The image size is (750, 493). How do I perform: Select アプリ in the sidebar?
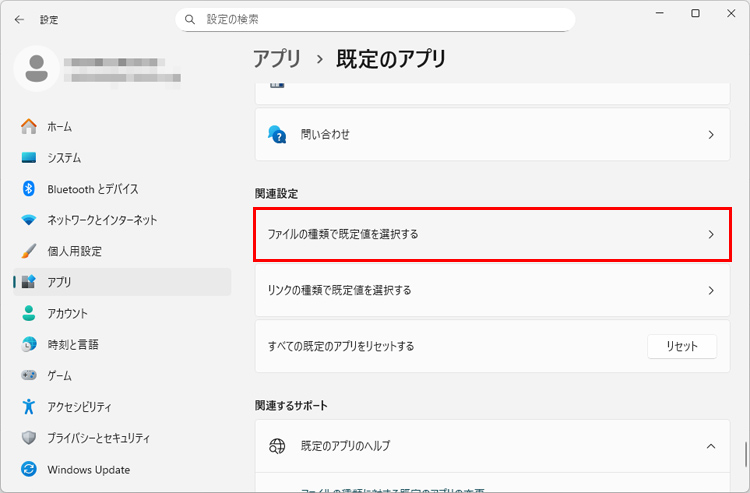click(x=59, y=282)
